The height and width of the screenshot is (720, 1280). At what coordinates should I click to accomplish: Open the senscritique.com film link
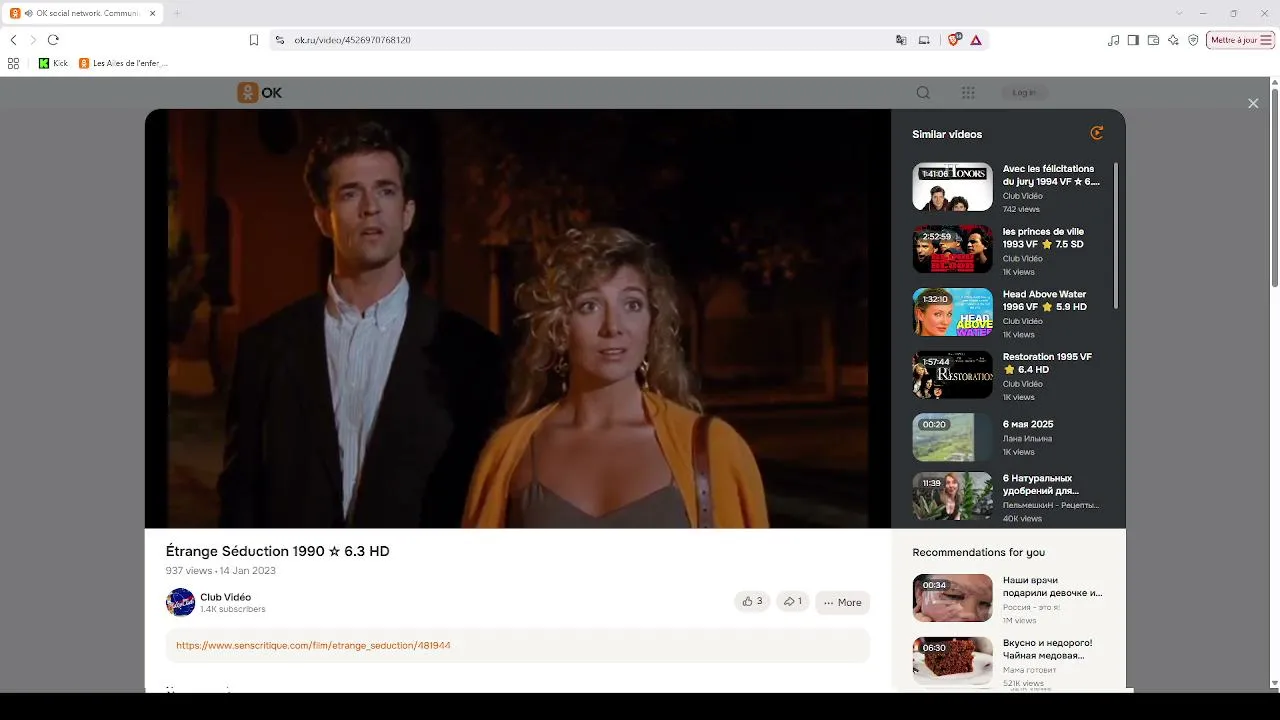point(313,645)
